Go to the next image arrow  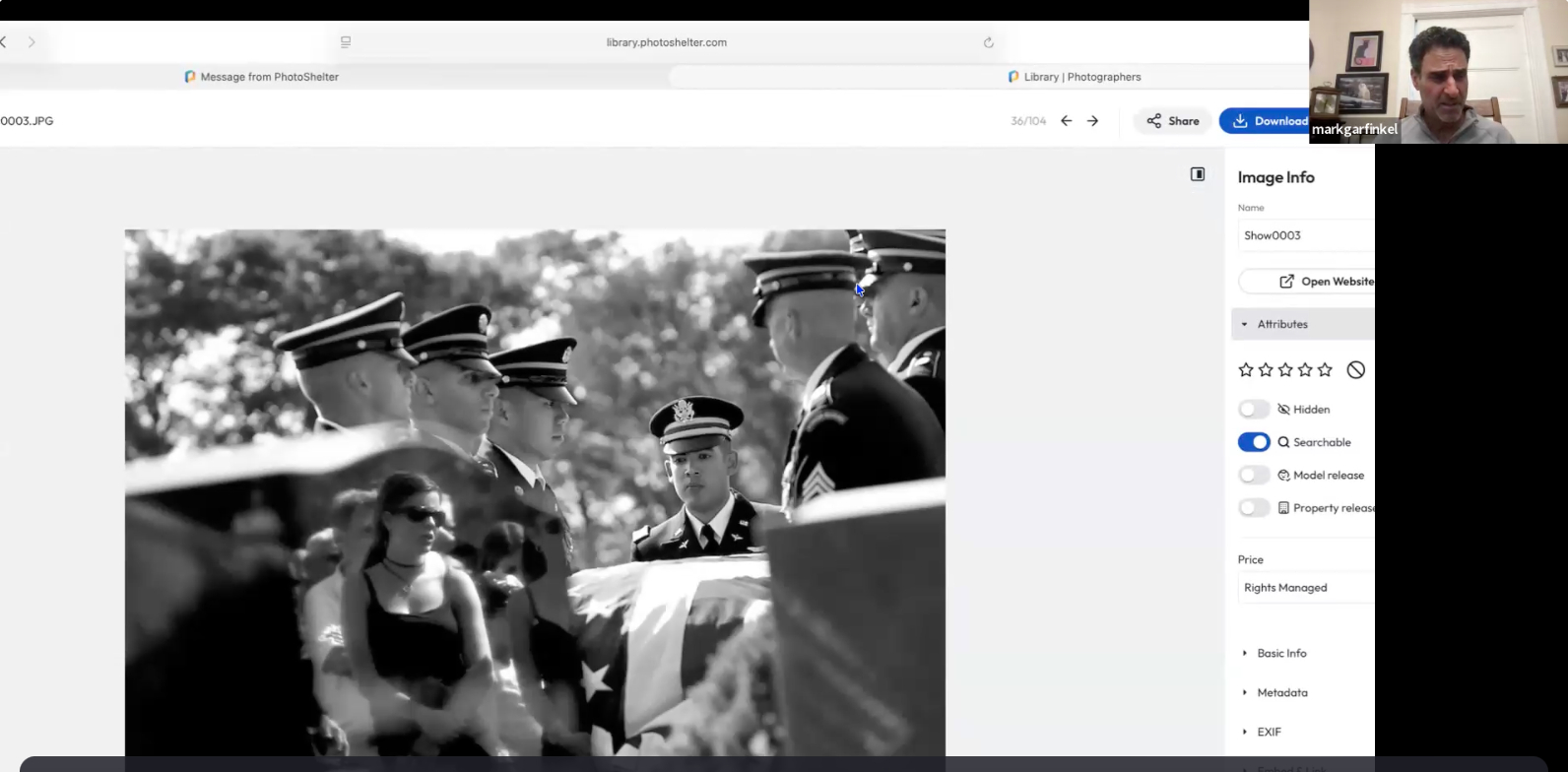[1092, 121]
